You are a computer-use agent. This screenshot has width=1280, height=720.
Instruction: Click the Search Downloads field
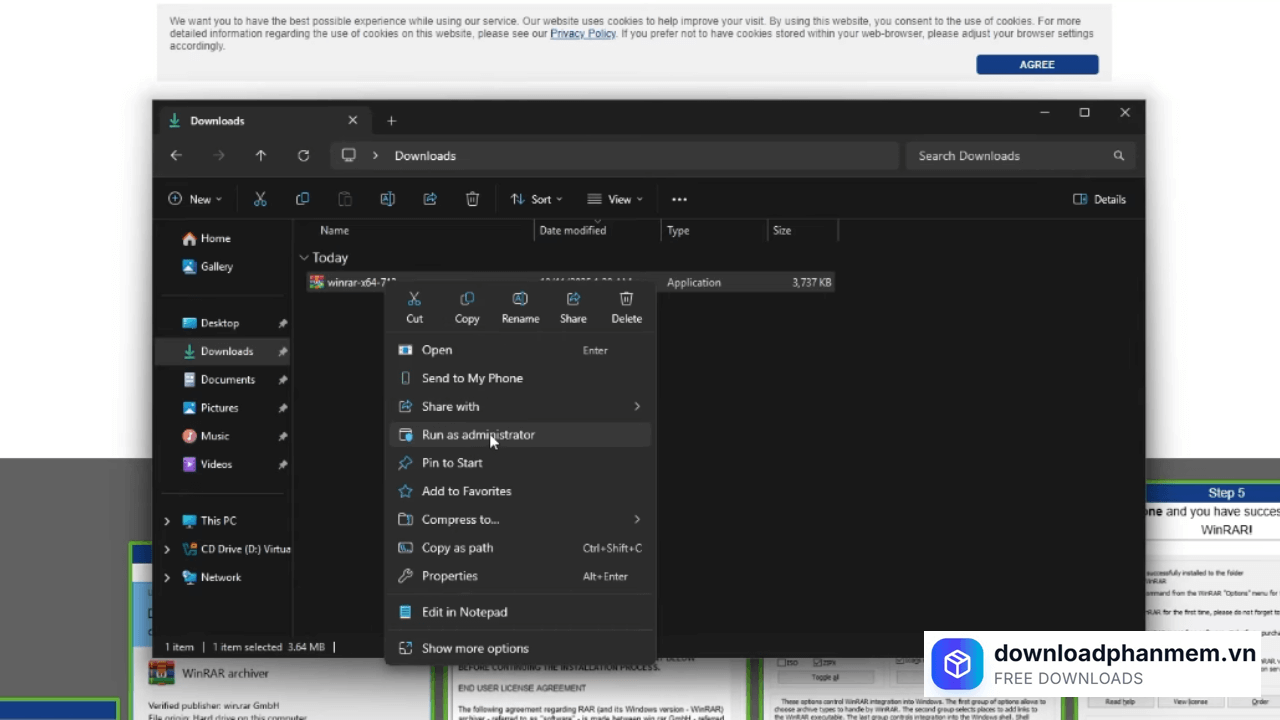point(1010,156)
